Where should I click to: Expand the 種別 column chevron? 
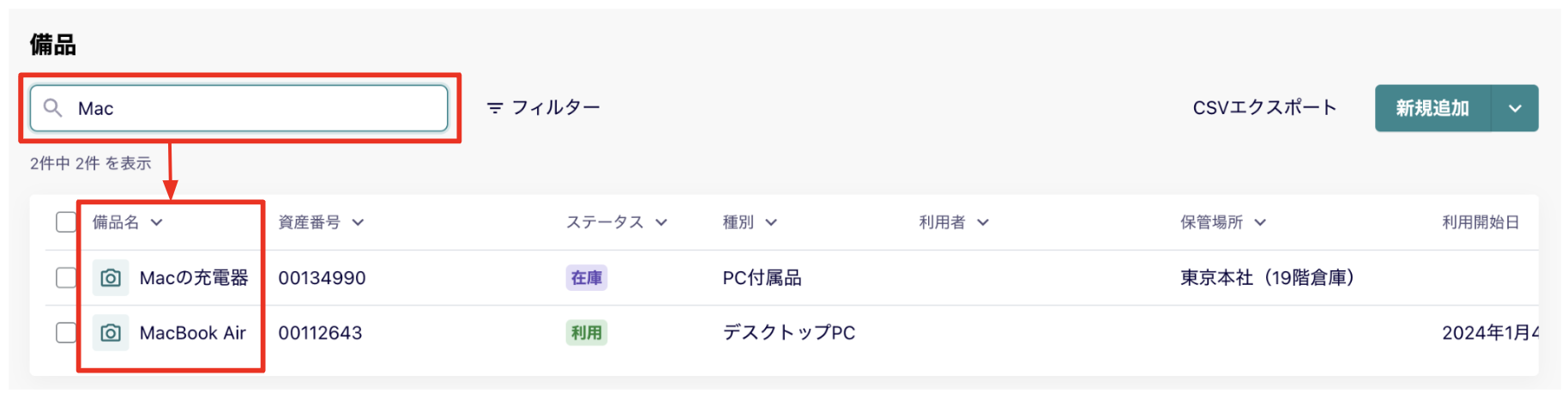[771, 222]
